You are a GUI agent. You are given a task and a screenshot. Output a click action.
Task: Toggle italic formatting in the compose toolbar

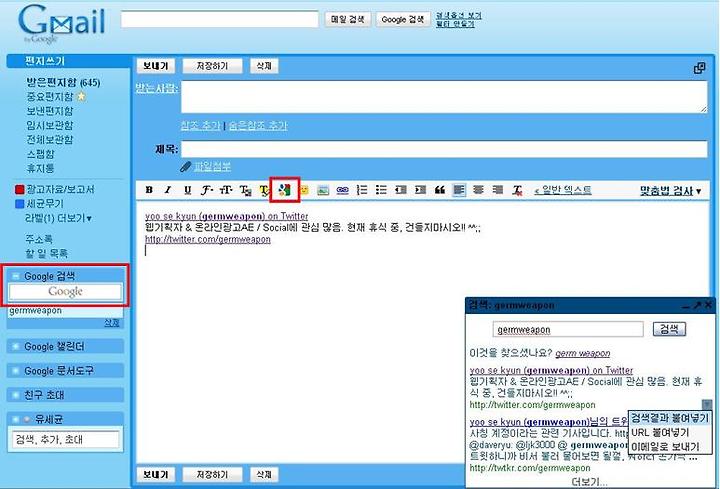(168, 190)
